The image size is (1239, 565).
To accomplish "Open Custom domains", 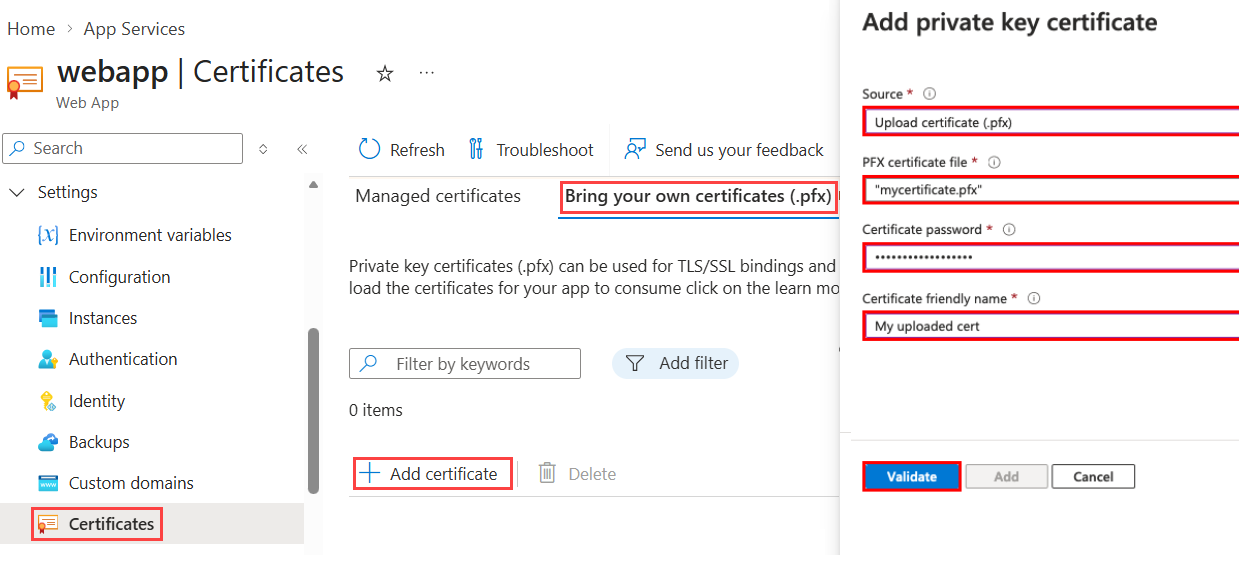I will tap(131, 483).
